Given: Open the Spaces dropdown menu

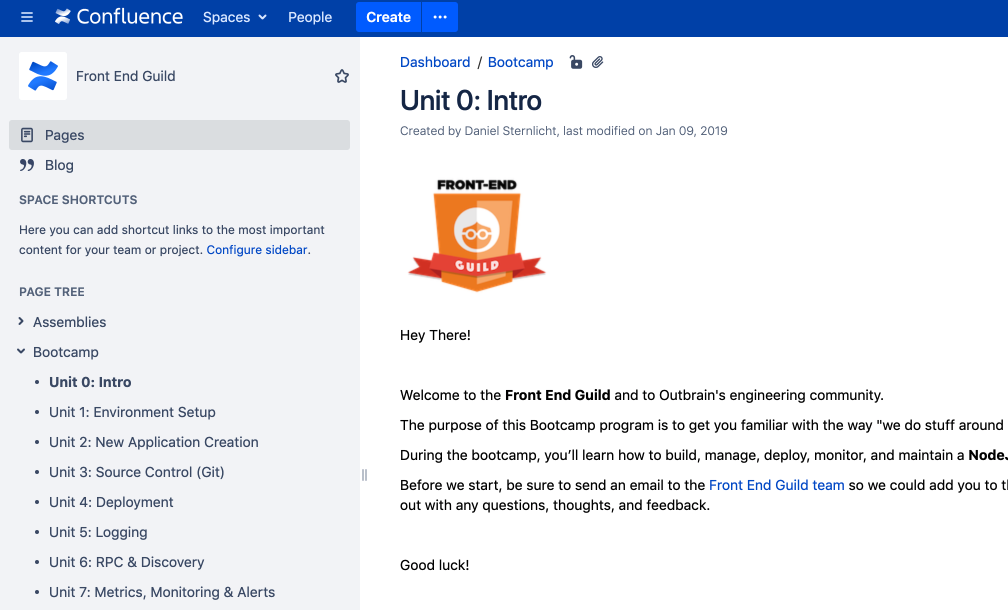Looking at the screenshot, I should (x=235, y=17).
